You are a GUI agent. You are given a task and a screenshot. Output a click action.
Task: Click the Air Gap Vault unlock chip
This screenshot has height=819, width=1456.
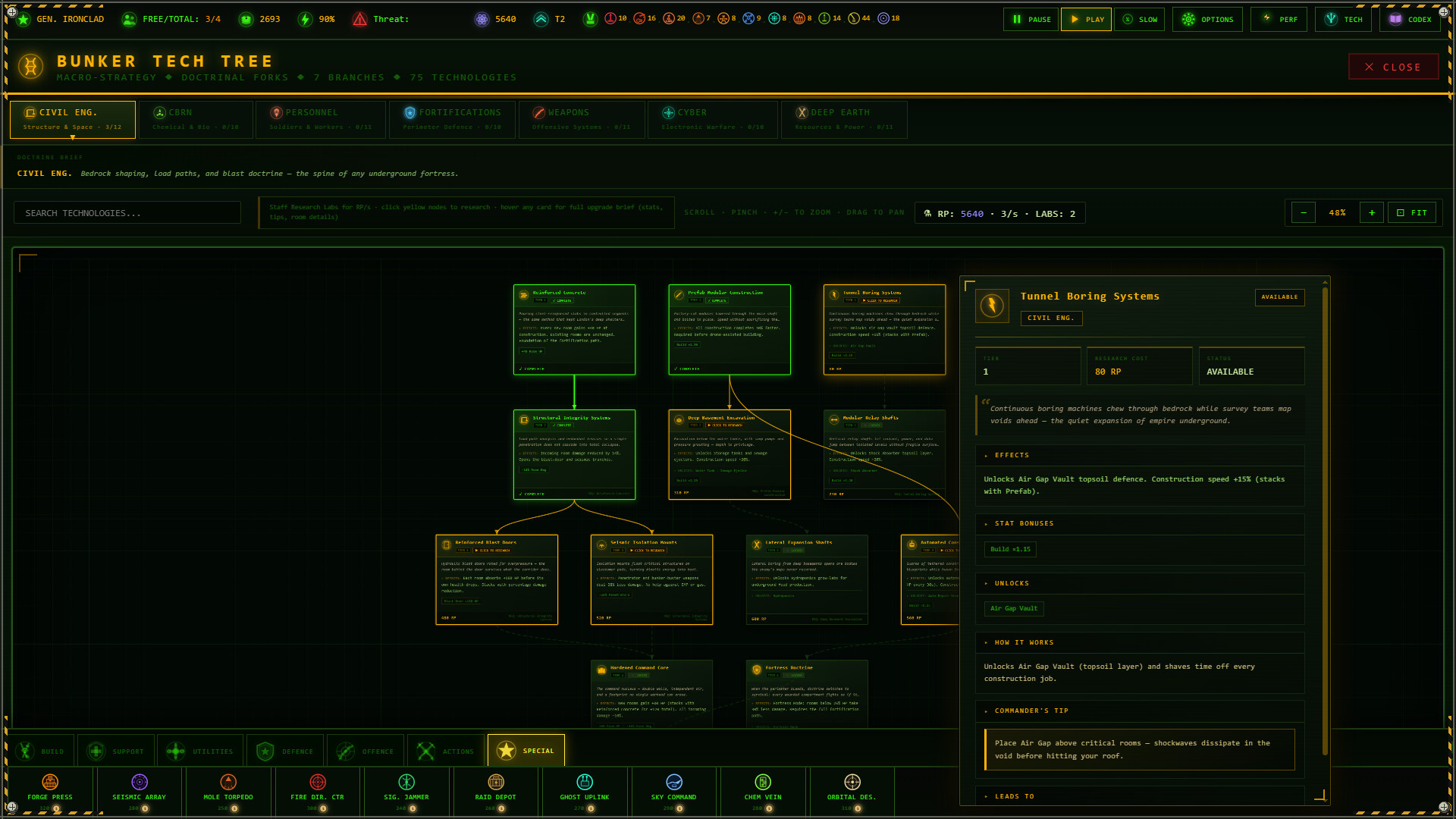point(1014,608)
